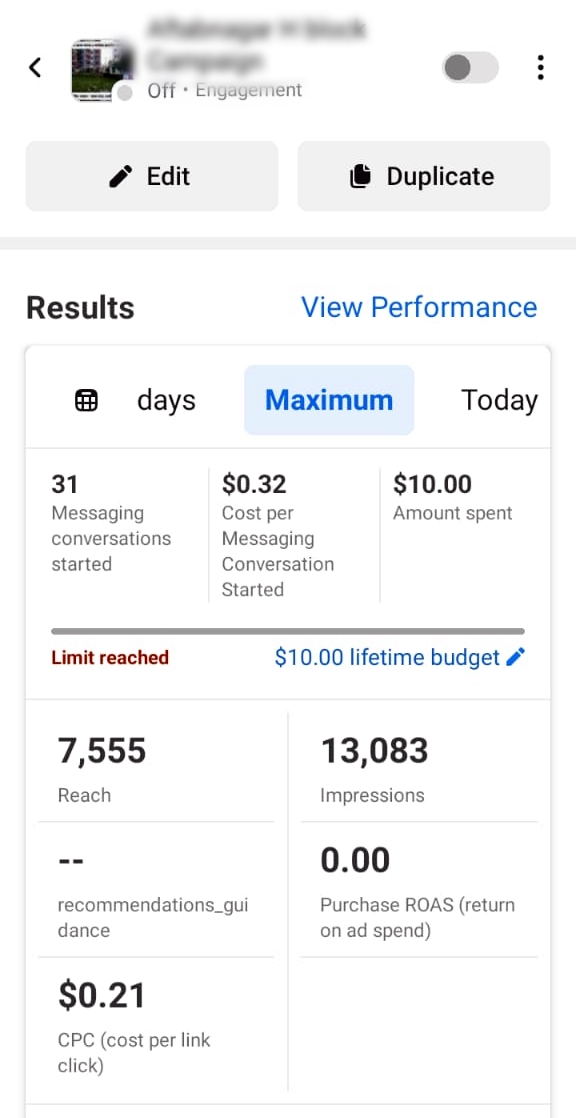Select the days range tab
This screenshot has height=1118, width=576.
tap(166, 400)
